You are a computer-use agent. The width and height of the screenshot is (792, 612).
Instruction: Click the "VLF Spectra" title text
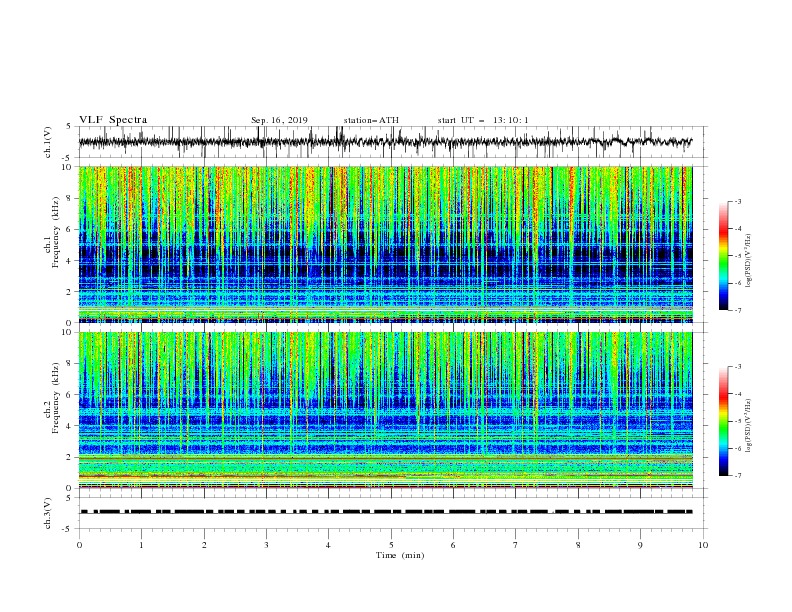click(113, 120)
